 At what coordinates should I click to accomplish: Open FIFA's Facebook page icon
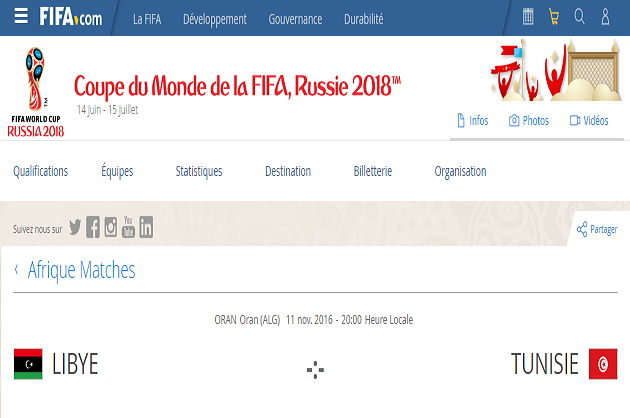click(x=93, y=227)
